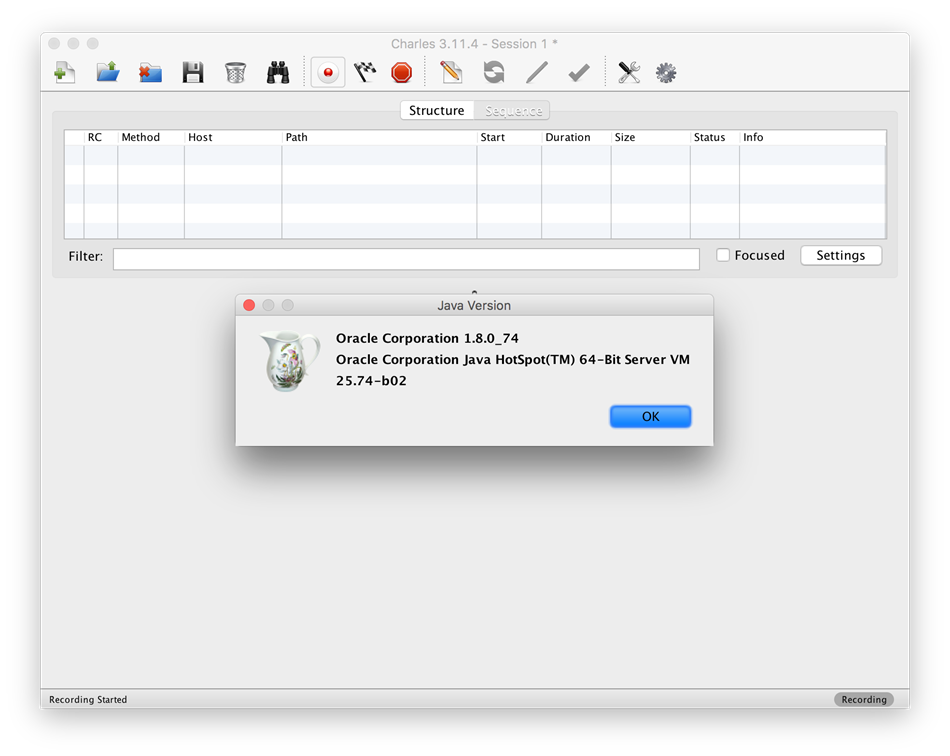Click the Validate checkmark icon
This screenshot has height=756, width=950.
579,73
